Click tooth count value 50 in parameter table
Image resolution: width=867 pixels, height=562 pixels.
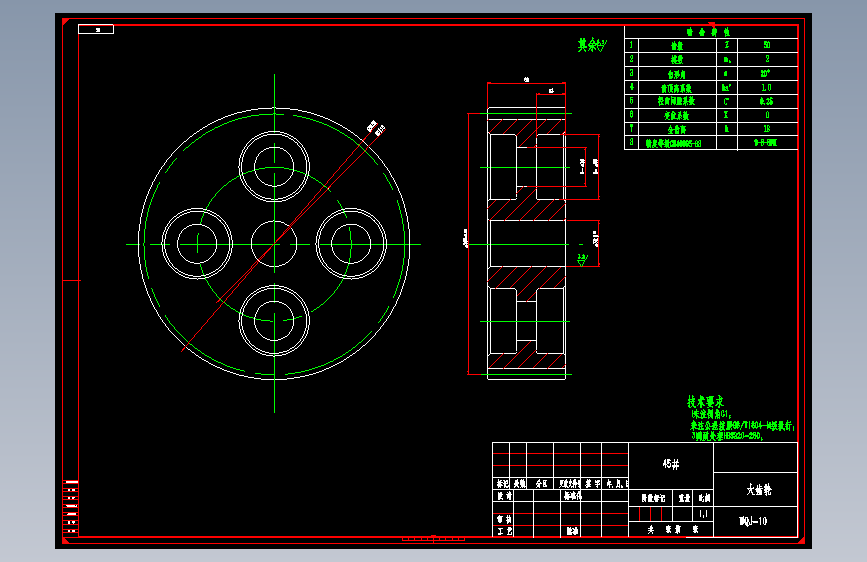pyautogui.click(x=767, y=45)
